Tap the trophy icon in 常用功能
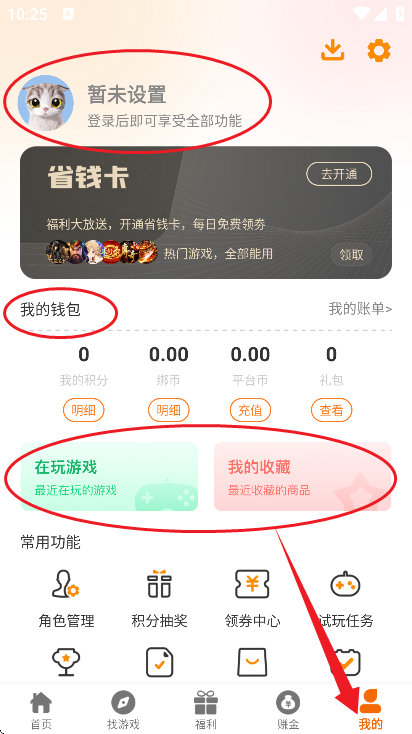 click(66, 662)
